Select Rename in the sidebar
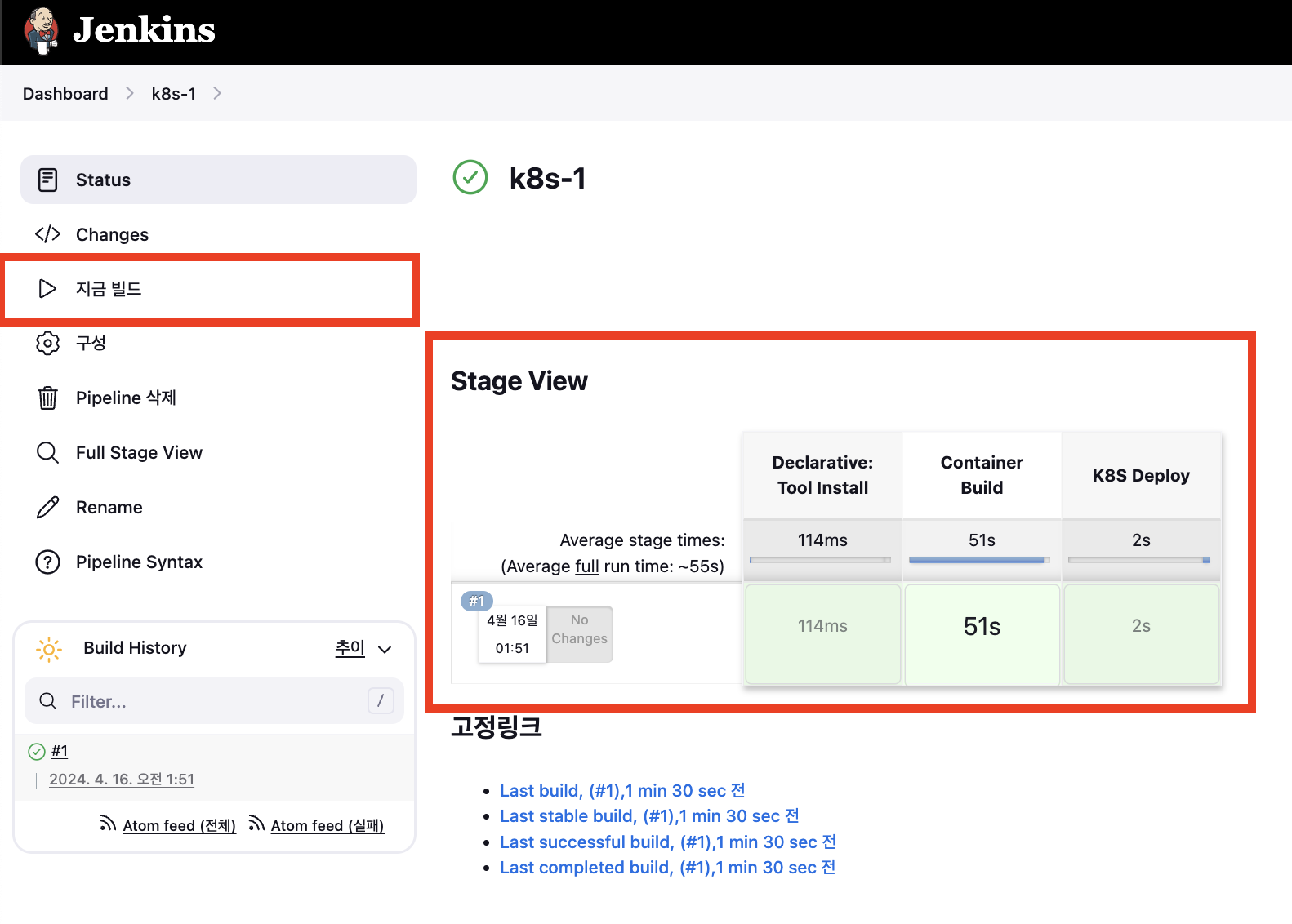1292x924 pixels. click(x=109, y=507)
